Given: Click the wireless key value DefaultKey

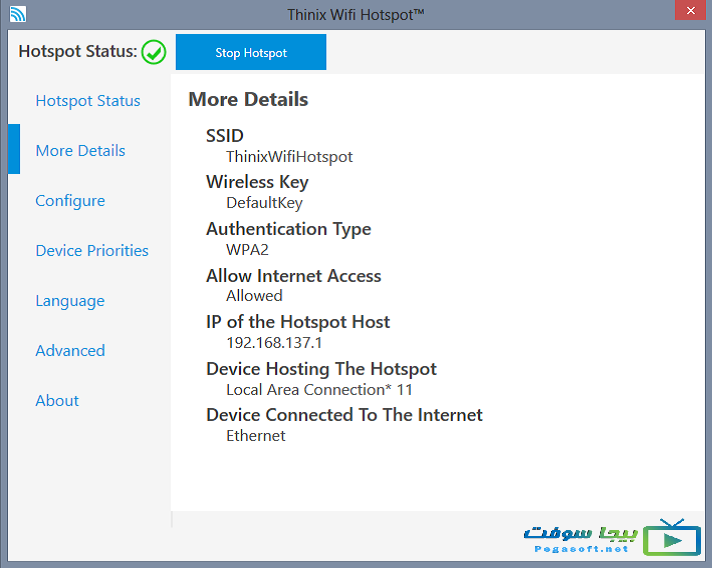Looking at the screenshot, I should (264, 203).
